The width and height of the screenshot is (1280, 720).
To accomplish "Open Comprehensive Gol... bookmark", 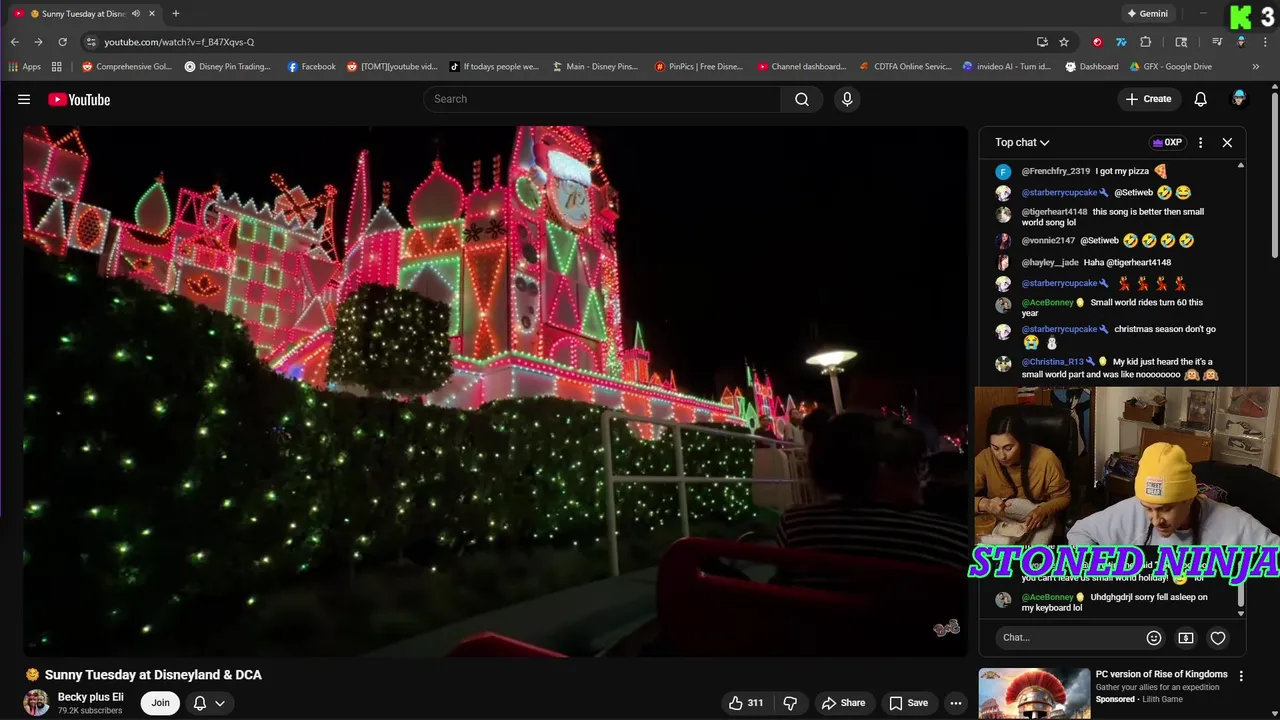I will click(x=126, y=67).
